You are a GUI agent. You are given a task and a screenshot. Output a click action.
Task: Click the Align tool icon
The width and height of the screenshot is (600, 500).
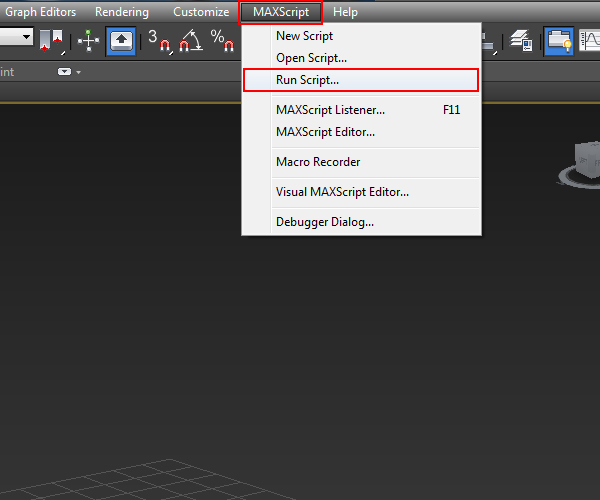click(x=489, y=42)
